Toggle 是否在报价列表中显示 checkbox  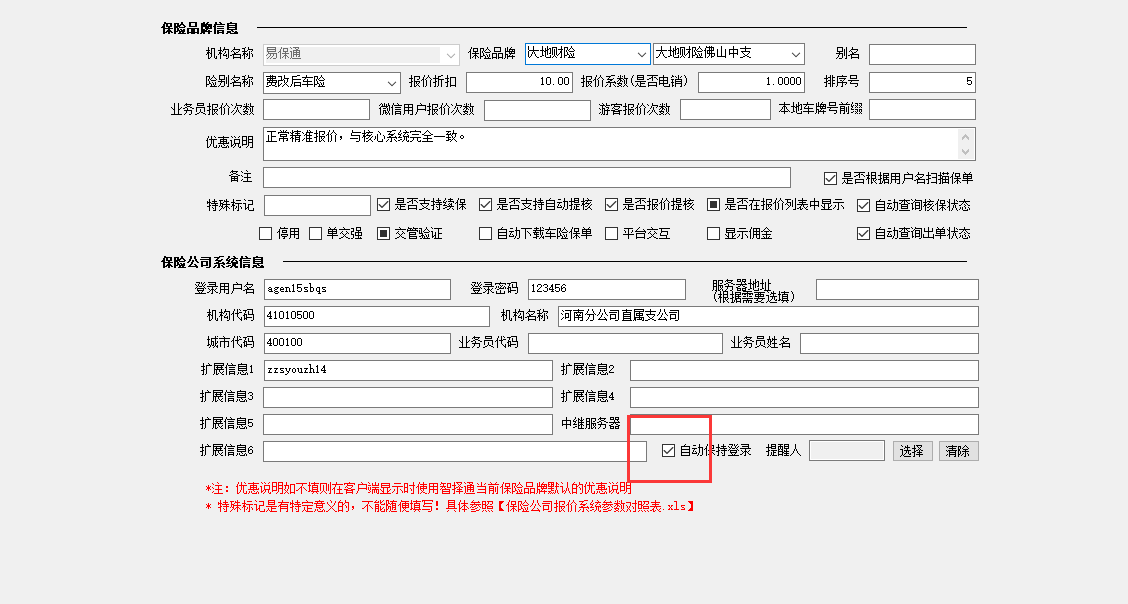(713, 205)
